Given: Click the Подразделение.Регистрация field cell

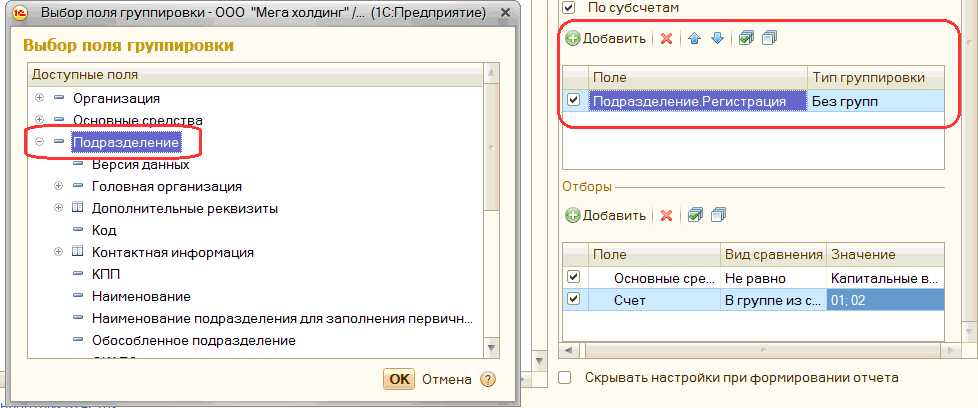Looking at the screenshot, I should click(697, 101).
